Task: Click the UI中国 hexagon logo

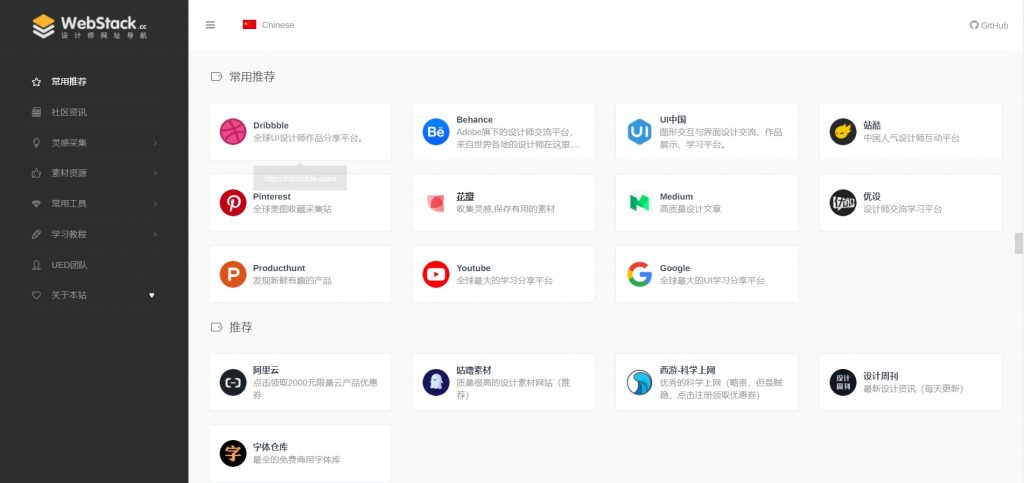Action: pyautogui.click(x=639, y=131)
